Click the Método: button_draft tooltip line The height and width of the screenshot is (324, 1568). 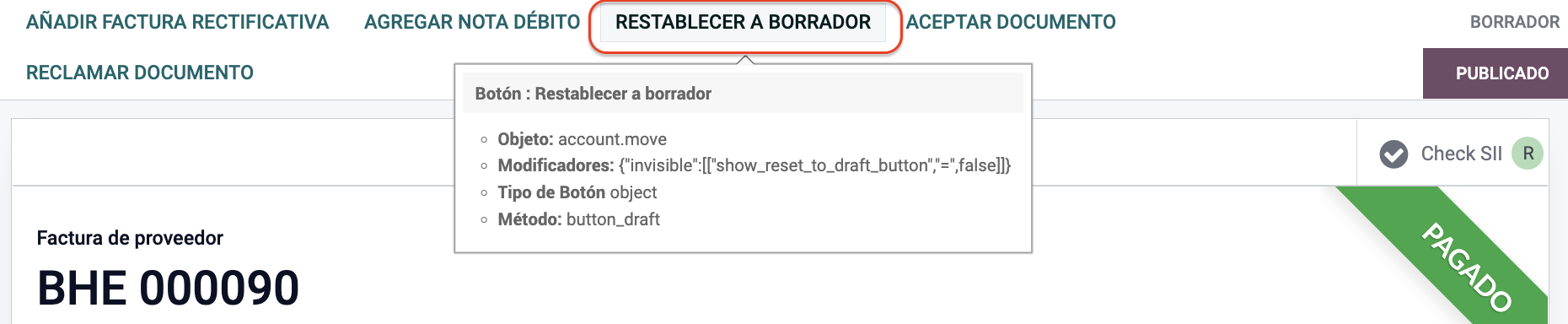578,219
